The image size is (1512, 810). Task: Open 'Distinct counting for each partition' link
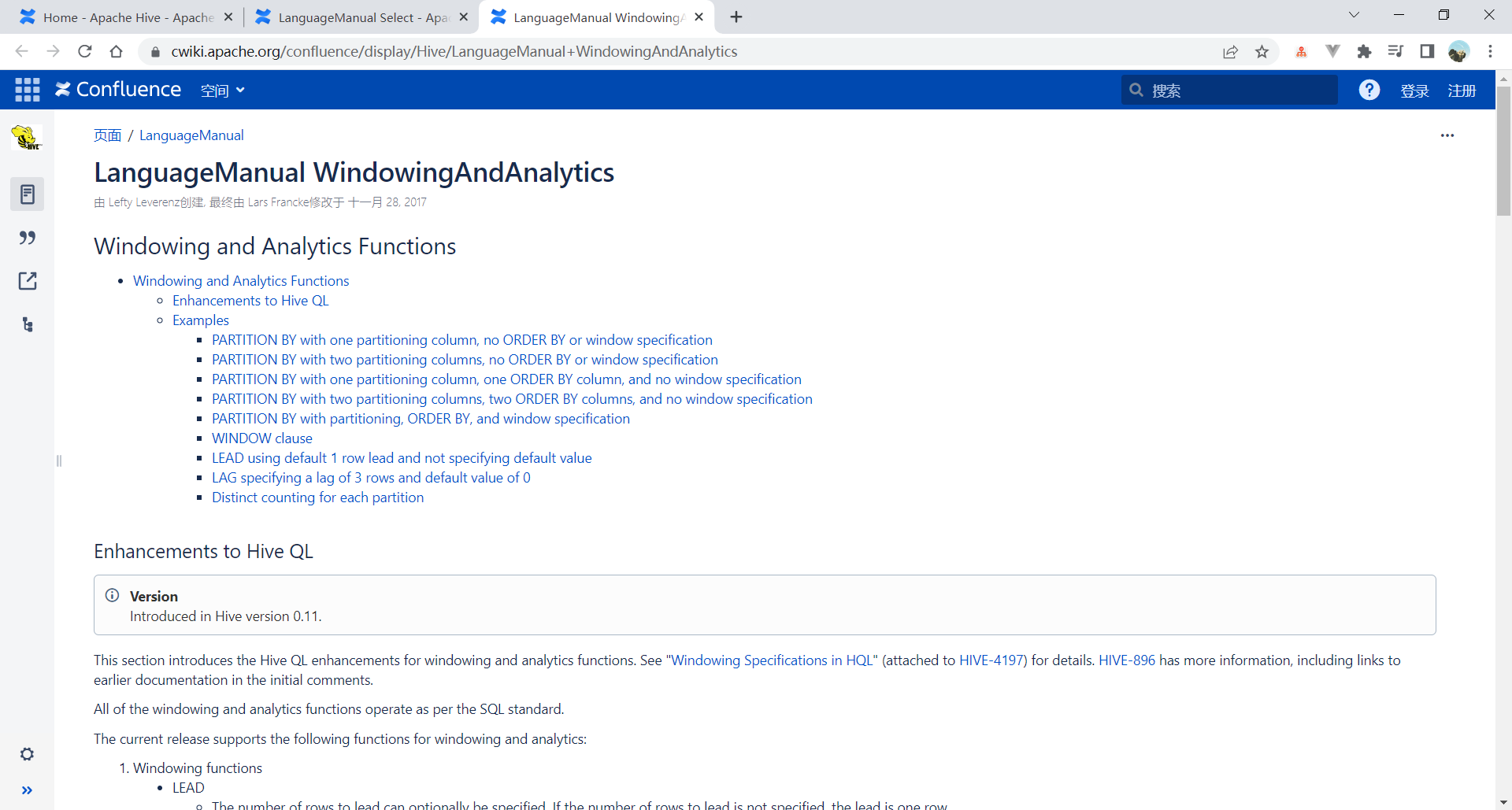point(317,497)
